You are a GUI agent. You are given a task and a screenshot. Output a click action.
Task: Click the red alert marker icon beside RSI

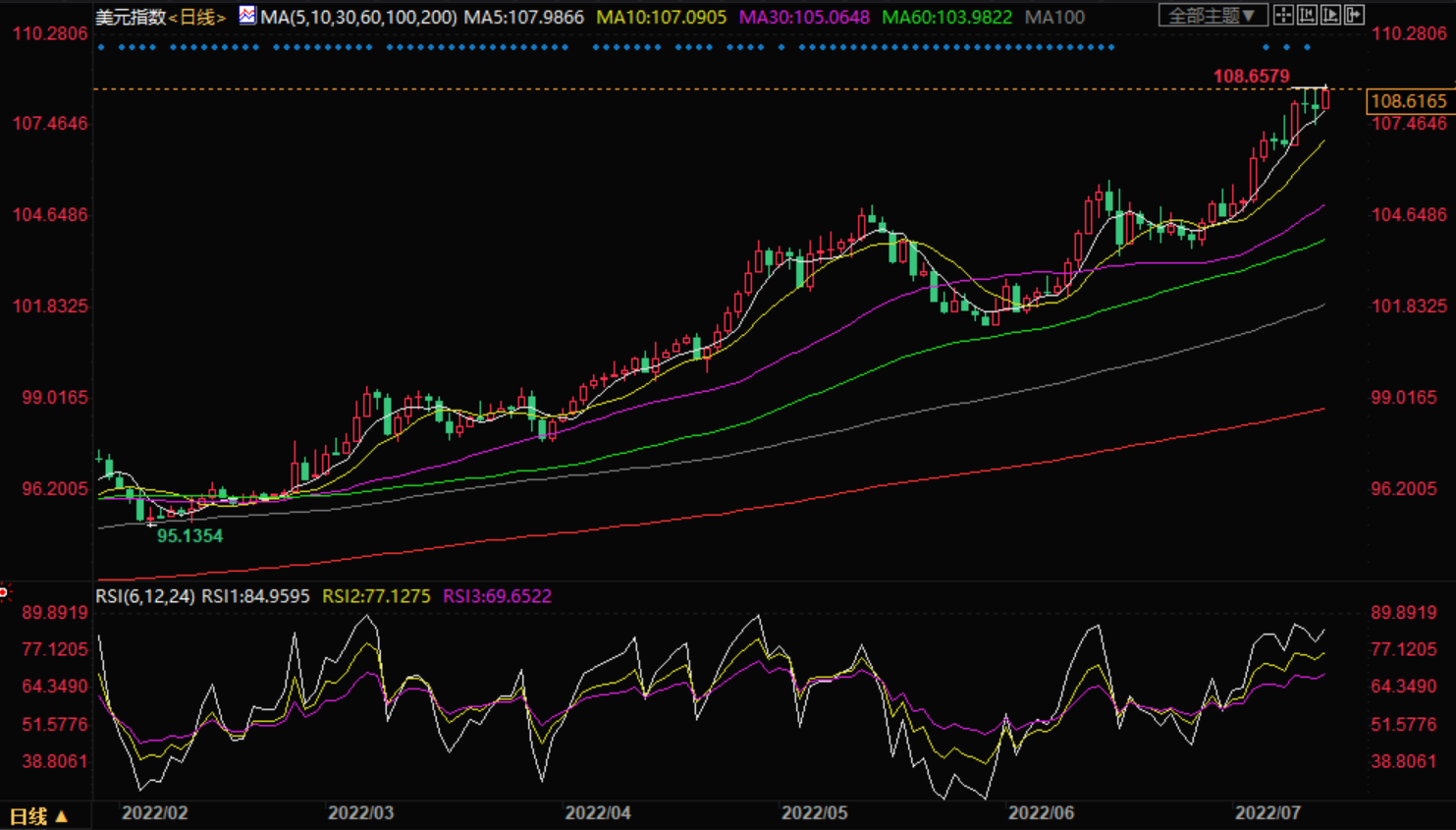point(5,591)
